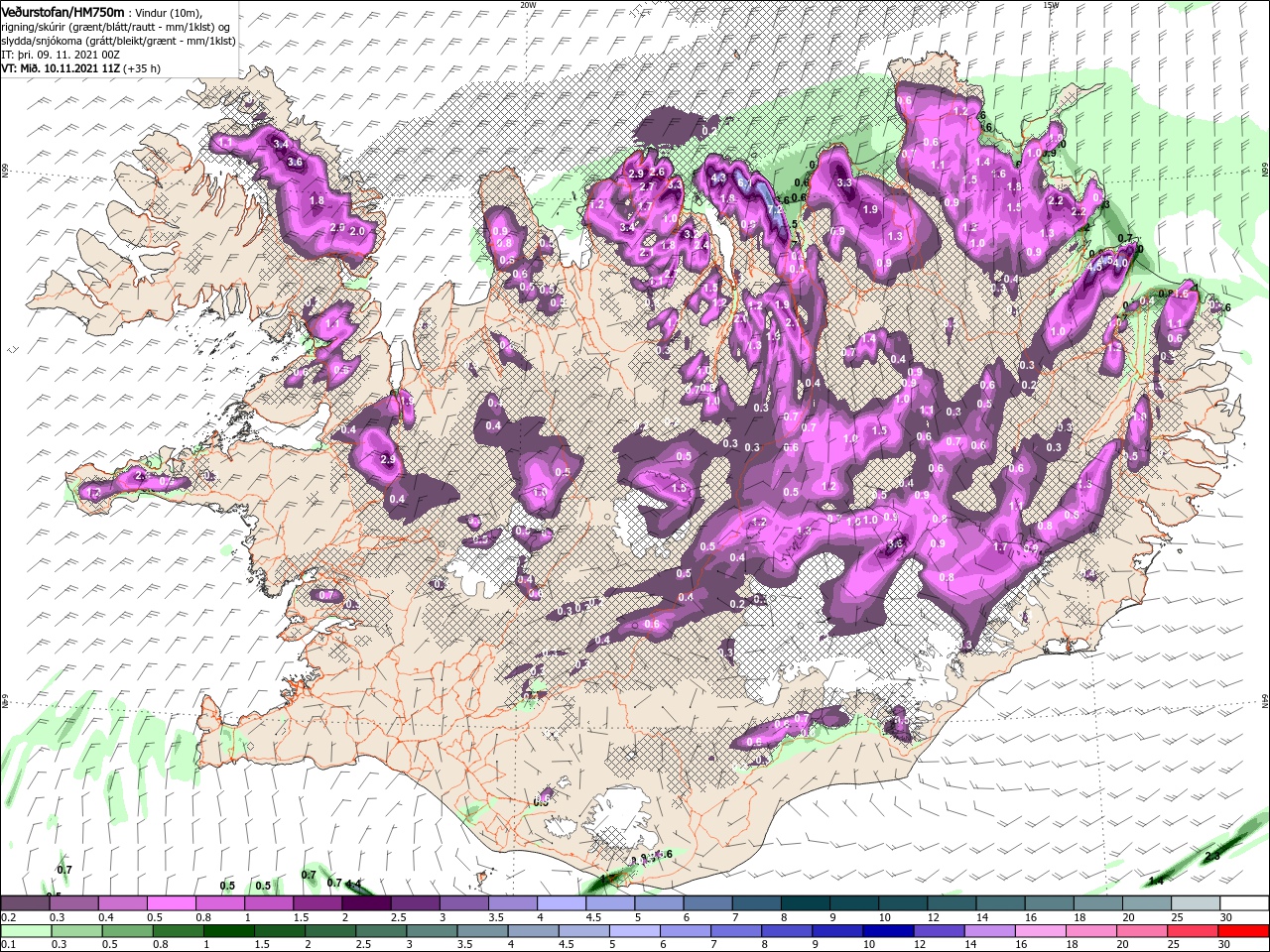Screen dimensions: 1270x952
Task: Select the darkest purple snow swatch at 2
Action: [x=365, y=903]
